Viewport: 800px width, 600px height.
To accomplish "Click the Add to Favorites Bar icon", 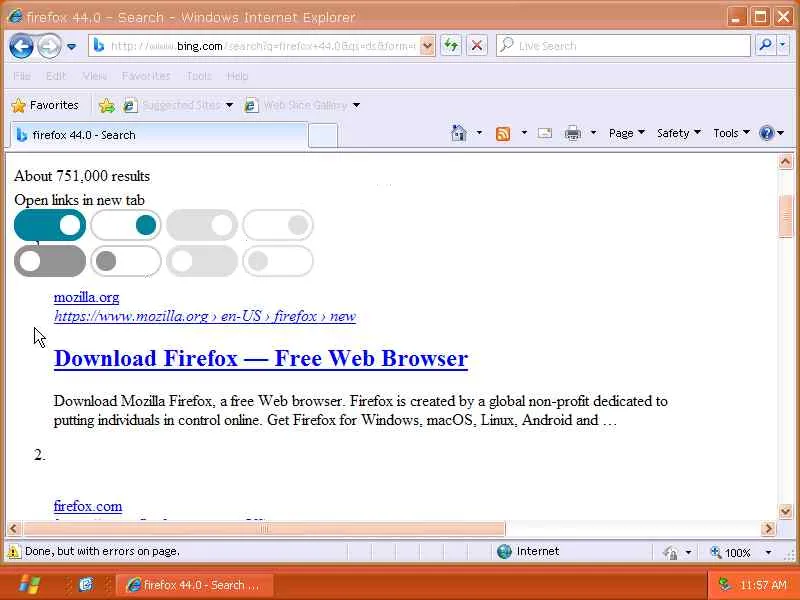I will [x=107, y=106].
